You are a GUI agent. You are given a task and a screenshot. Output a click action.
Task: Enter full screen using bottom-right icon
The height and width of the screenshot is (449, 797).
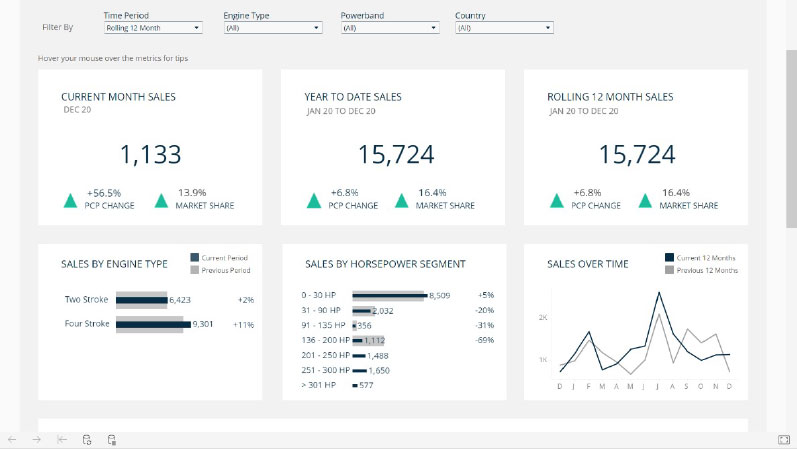(x=783, y=439)
